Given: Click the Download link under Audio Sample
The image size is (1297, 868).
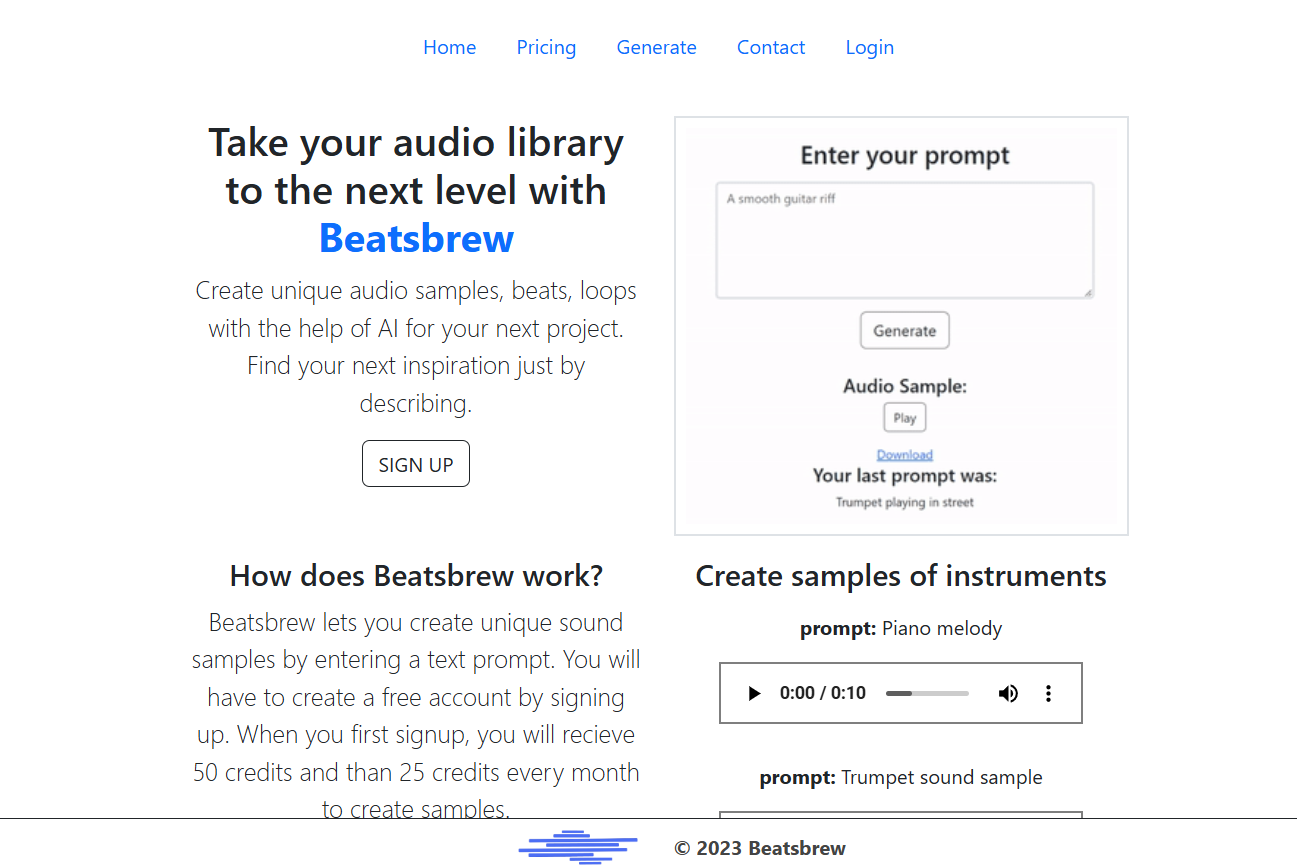Looking at the screenshot, I should [x=904, y=455].
